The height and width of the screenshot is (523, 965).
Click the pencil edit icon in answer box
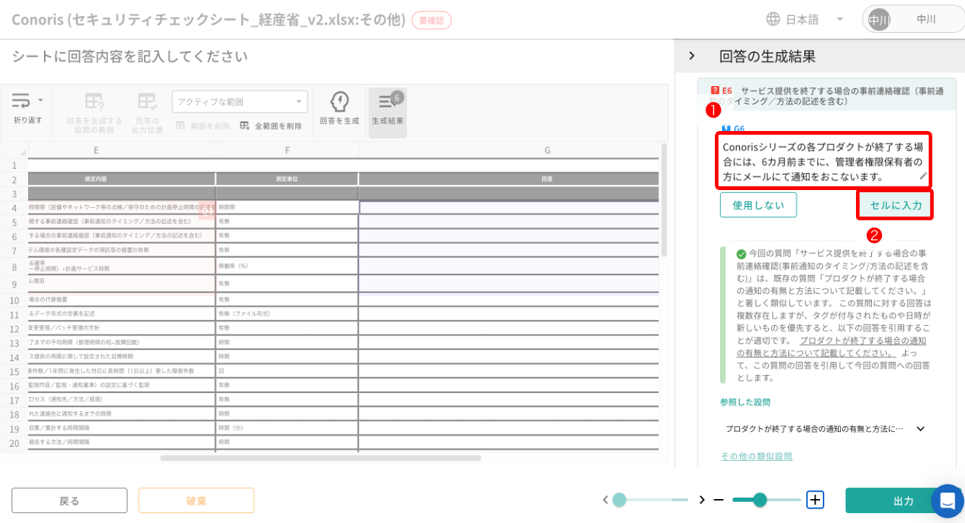tap(923, 176)
